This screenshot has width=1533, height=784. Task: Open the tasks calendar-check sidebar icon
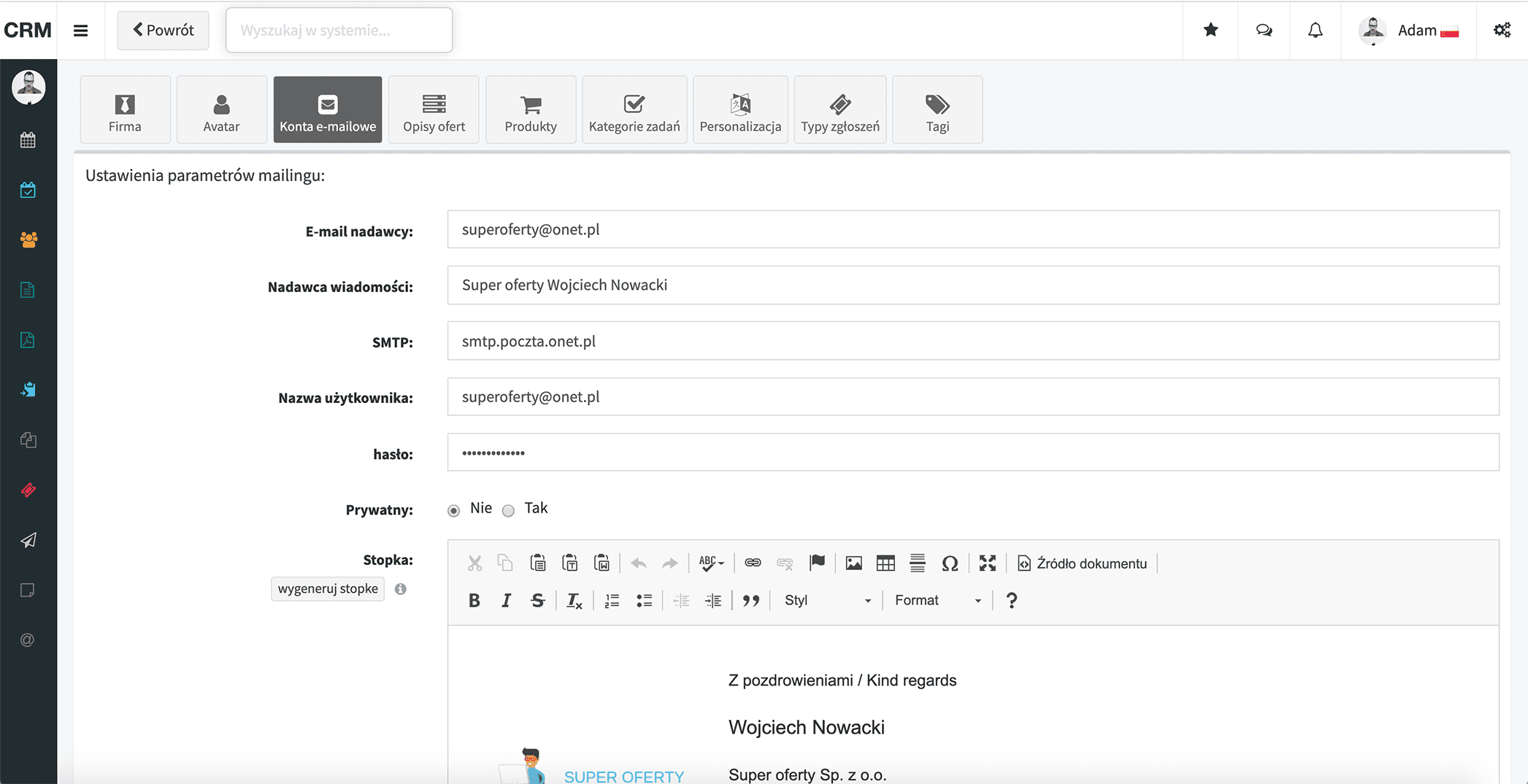click(28, 190)
